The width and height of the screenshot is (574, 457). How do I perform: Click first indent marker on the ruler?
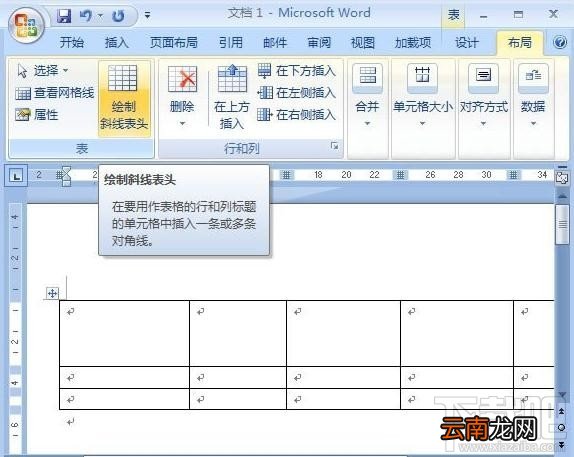pyautogui.click(x=66, y=171)
